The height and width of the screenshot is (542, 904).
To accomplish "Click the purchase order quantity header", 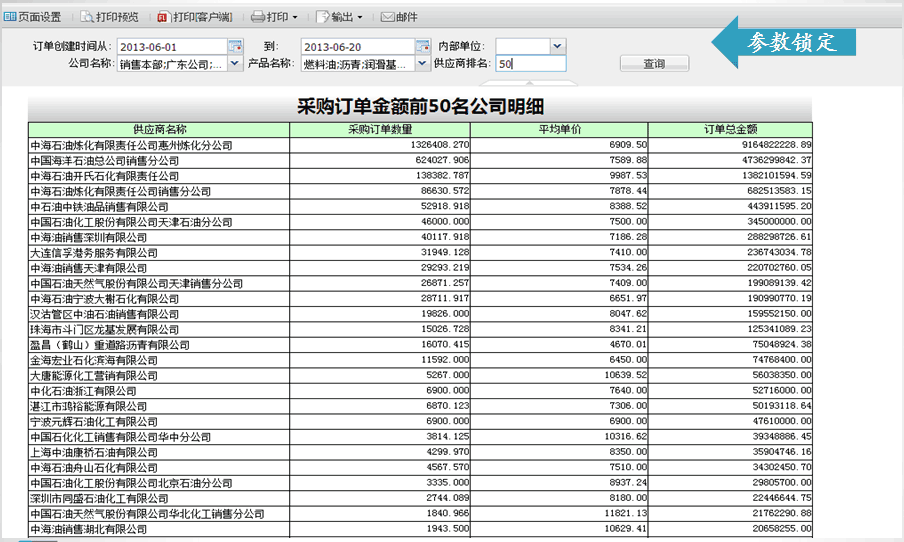I will [380, 130].
